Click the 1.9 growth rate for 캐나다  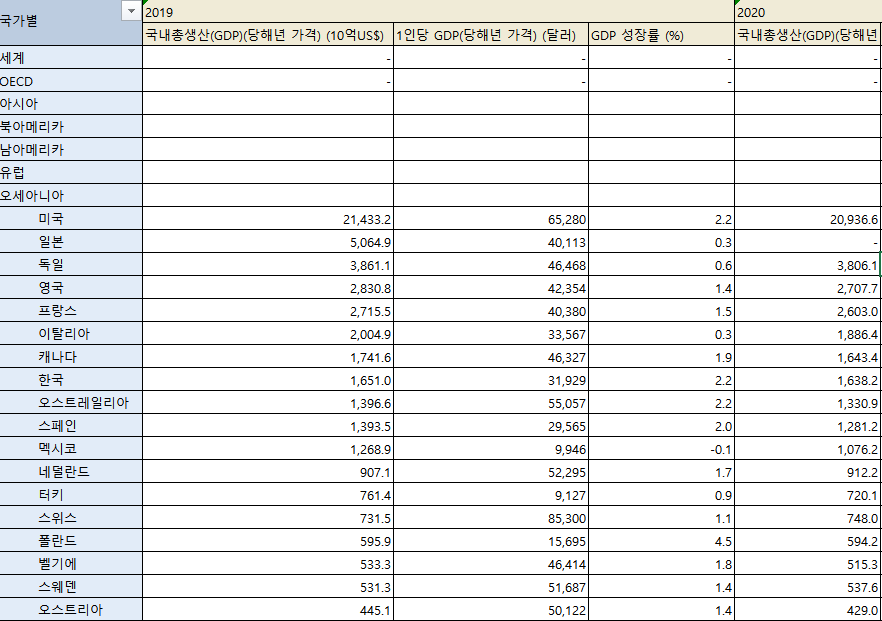pyautogui.click(x=661, y=358)
